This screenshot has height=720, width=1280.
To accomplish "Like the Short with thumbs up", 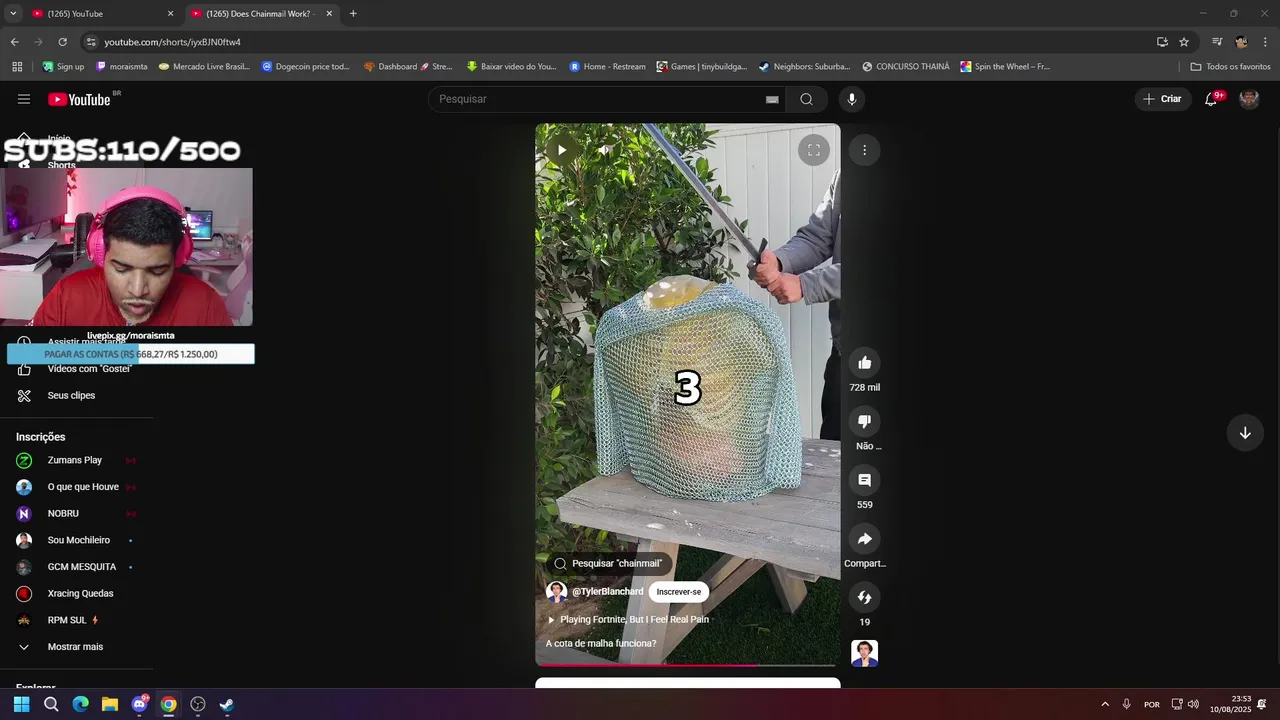I will 865,363.
